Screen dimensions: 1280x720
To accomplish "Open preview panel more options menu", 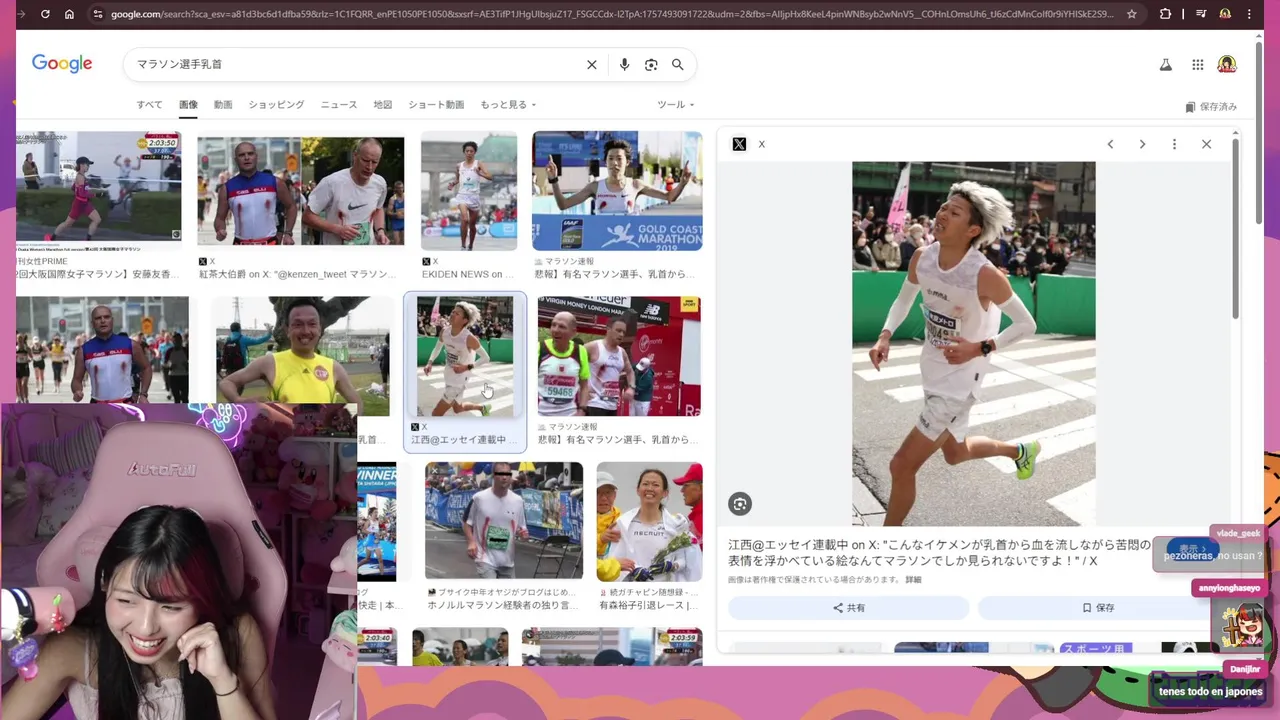I will [1174, 144].
